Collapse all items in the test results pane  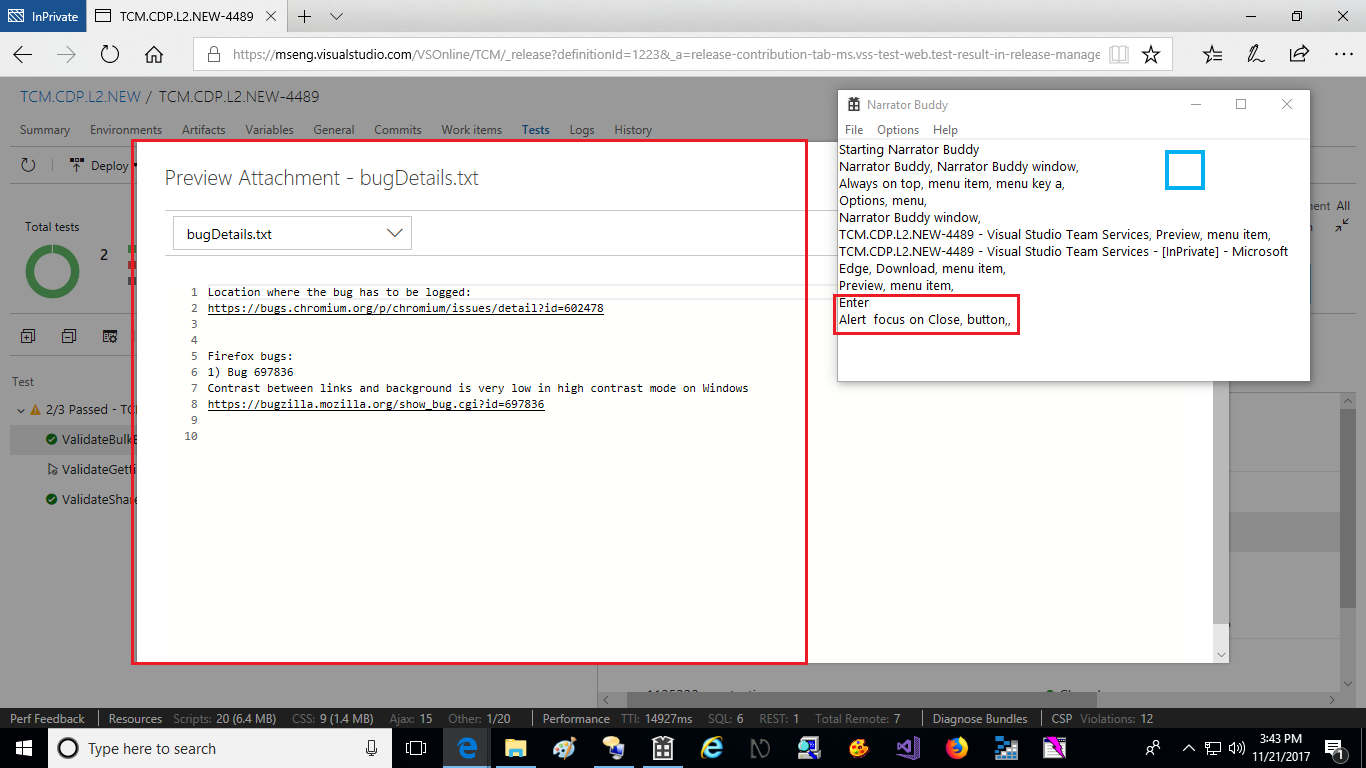click(x=68, y=336)
